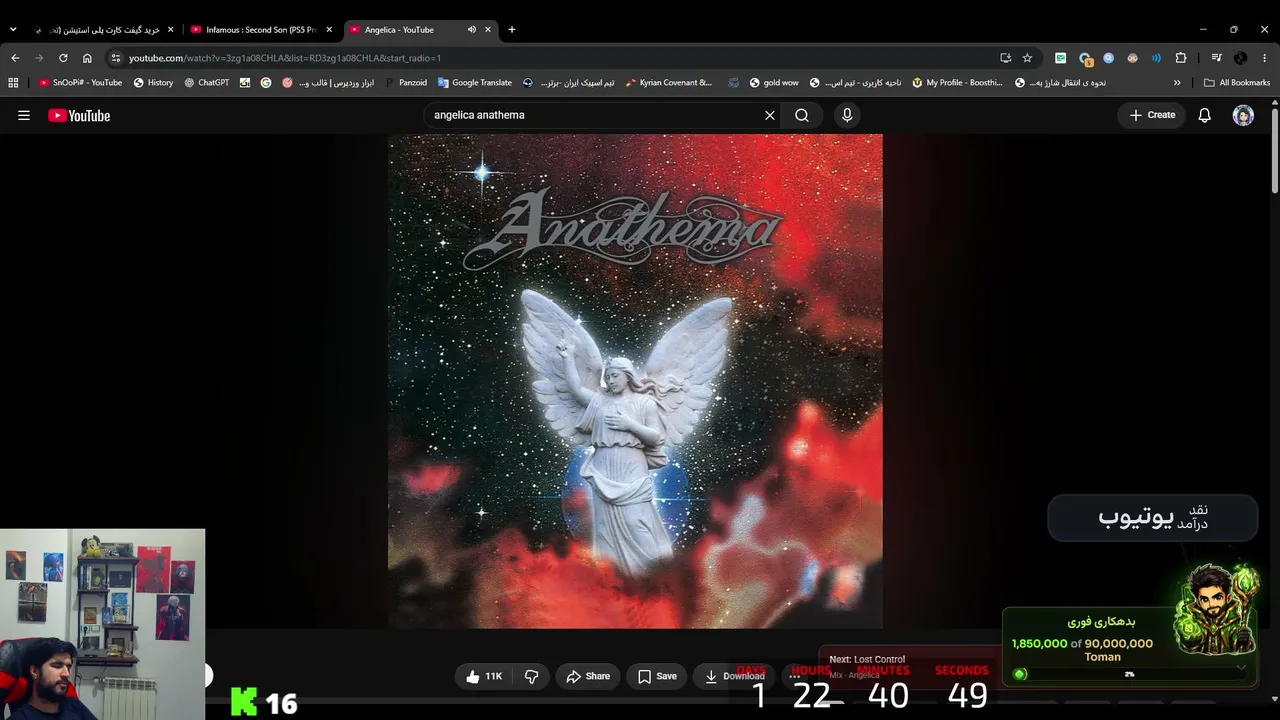
Task: Click the Anathema album art video player
Action: coord(635,381)
